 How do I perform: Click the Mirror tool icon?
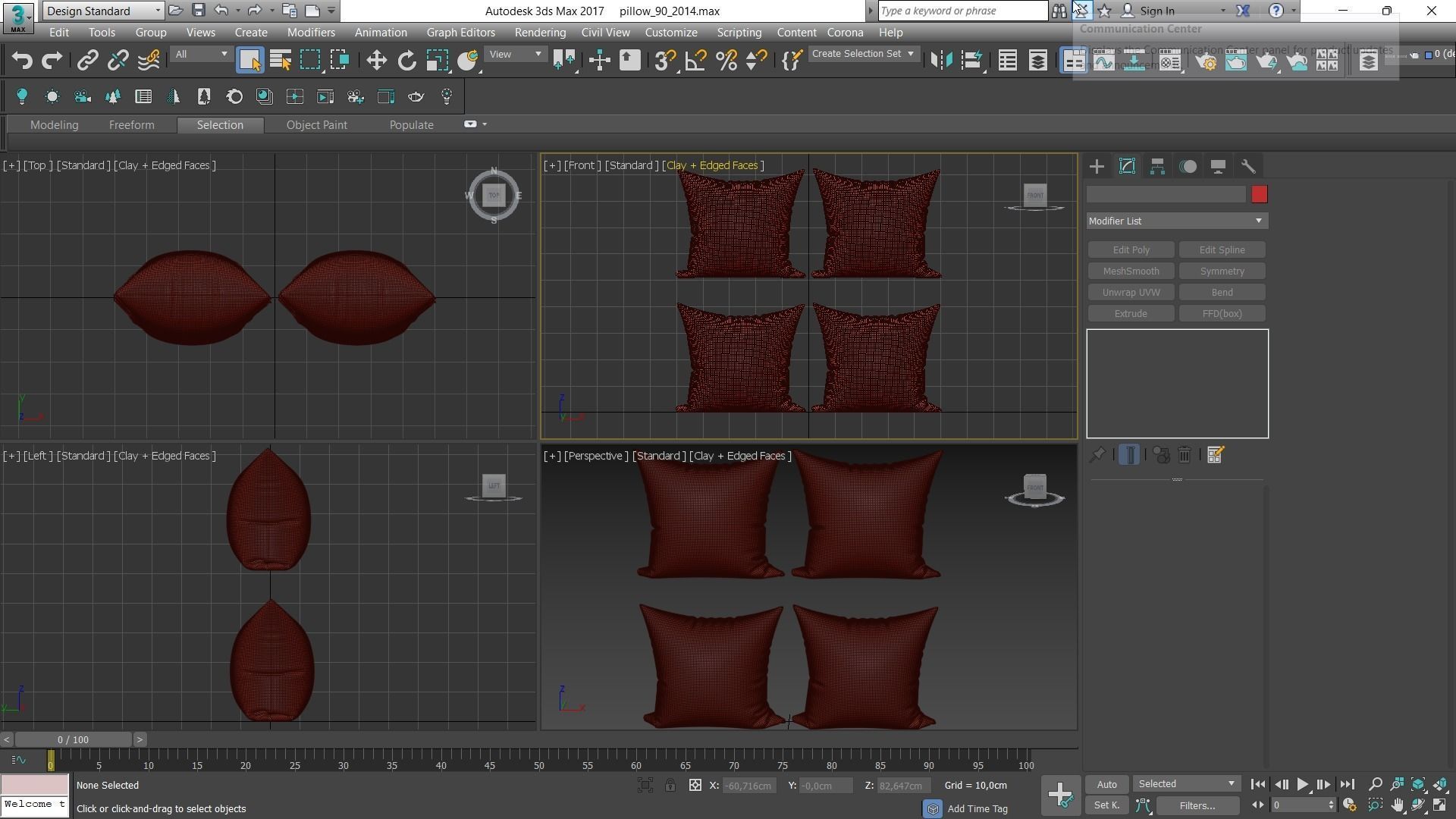click(x=941, y=61)
